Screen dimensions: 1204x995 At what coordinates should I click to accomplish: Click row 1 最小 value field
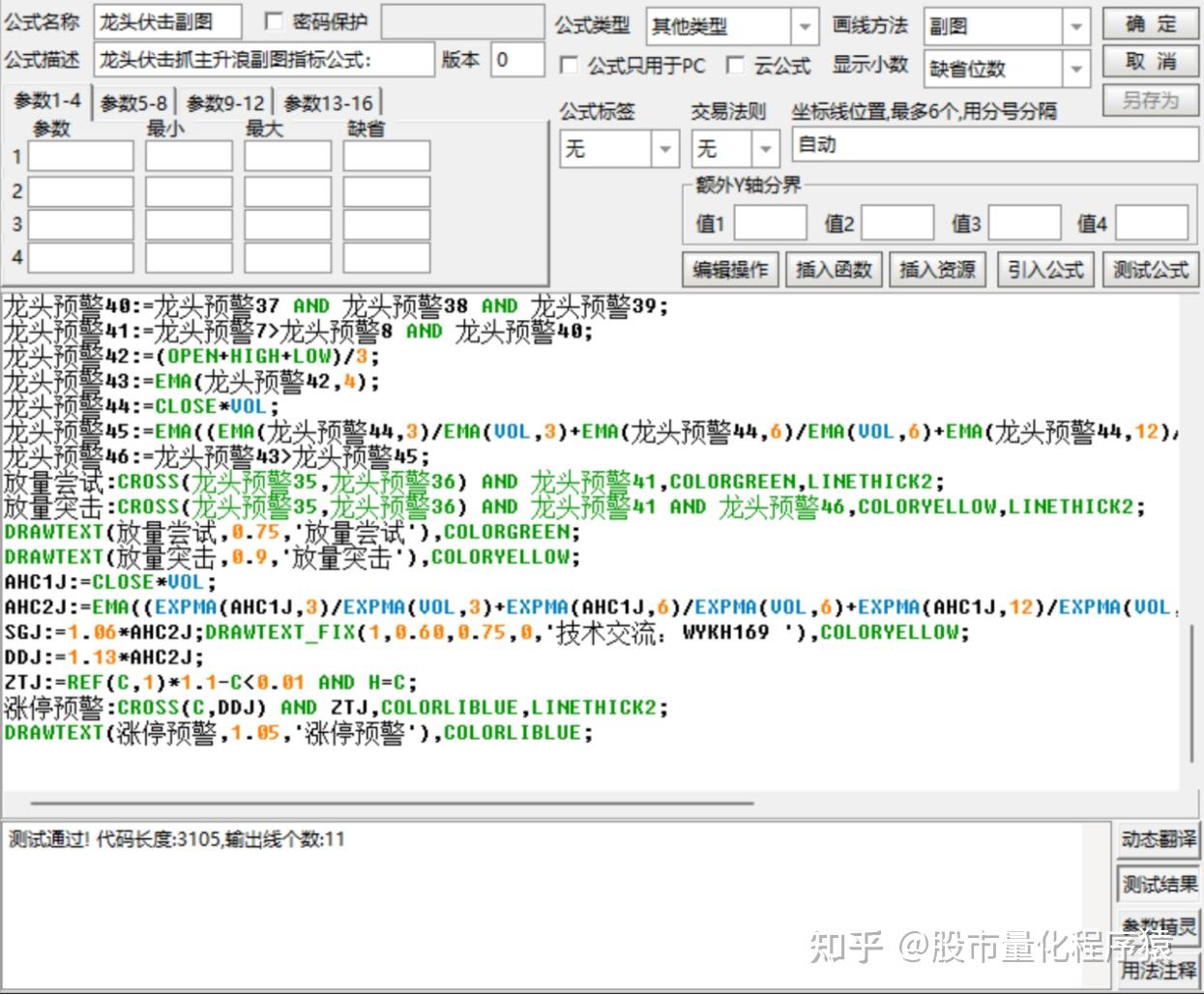click(x=189, y=156)
